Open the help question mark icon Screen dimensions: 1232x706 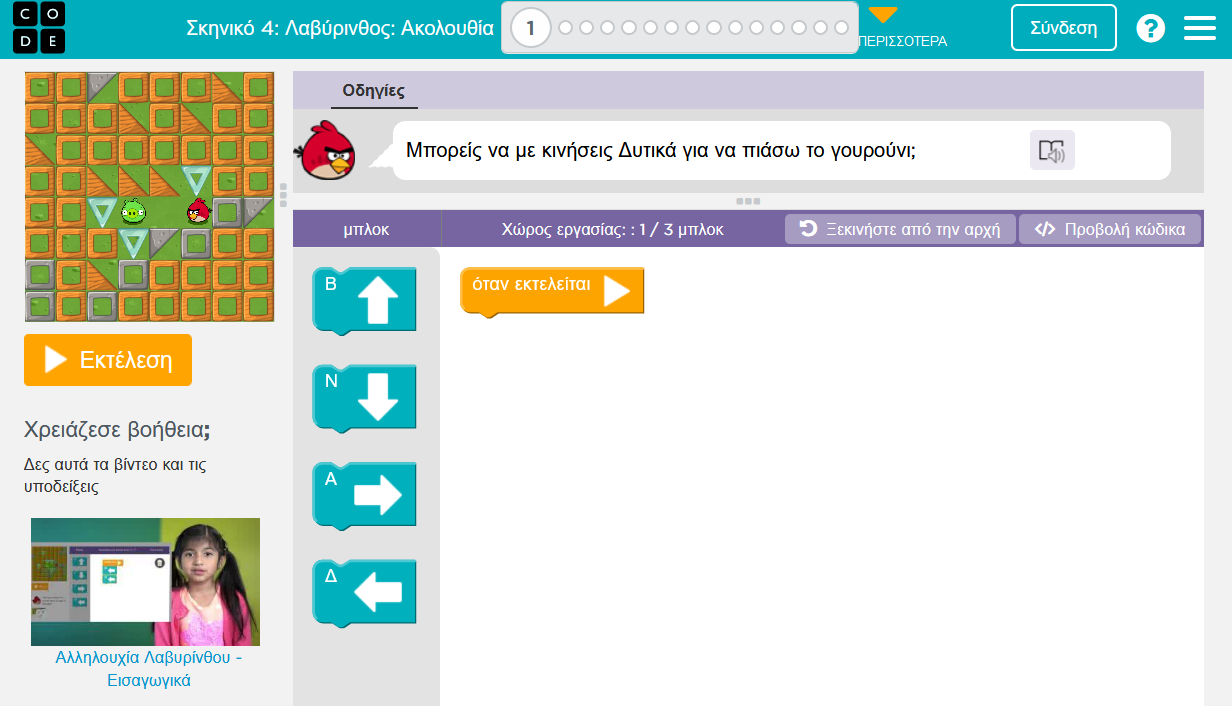click(1150, 28)
